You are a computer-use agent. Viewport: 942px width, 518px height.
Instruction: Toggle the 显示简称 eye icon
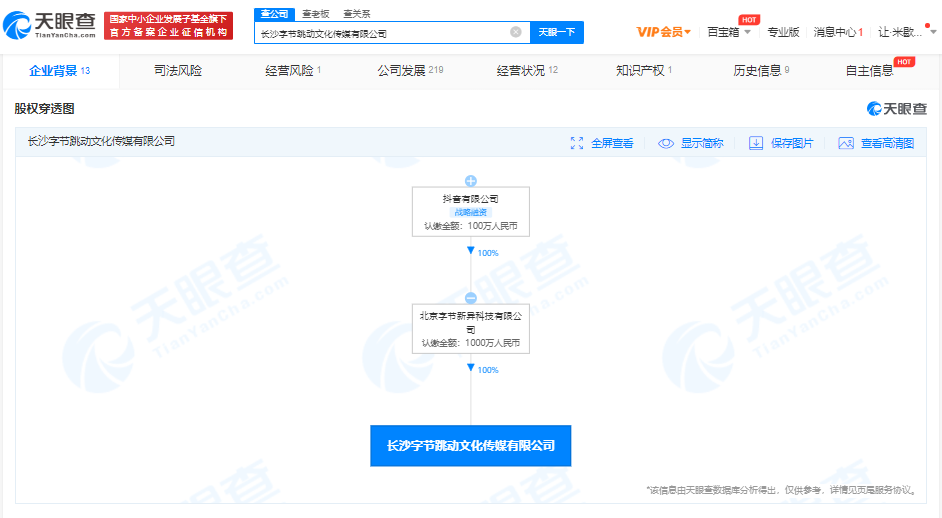pyautogui.click(x=666, y=143)
